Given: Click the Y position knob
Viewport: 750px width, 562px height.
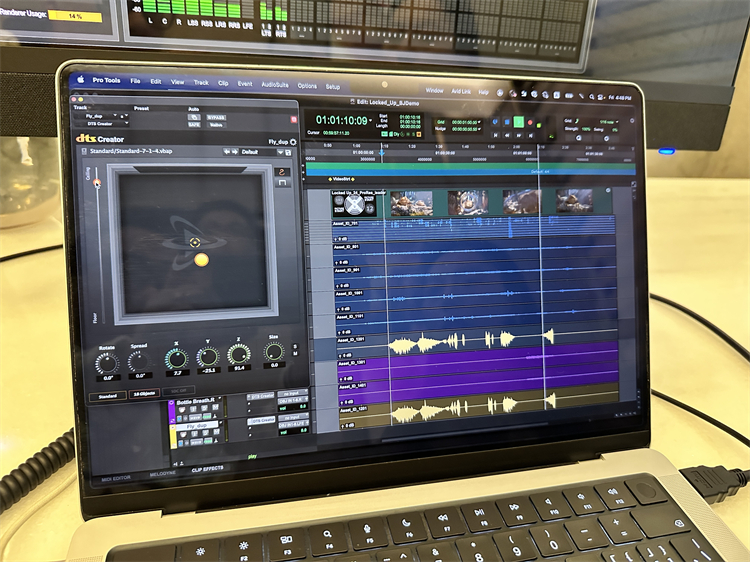Looking at the screenshot, I should click(x=209, y=357).
